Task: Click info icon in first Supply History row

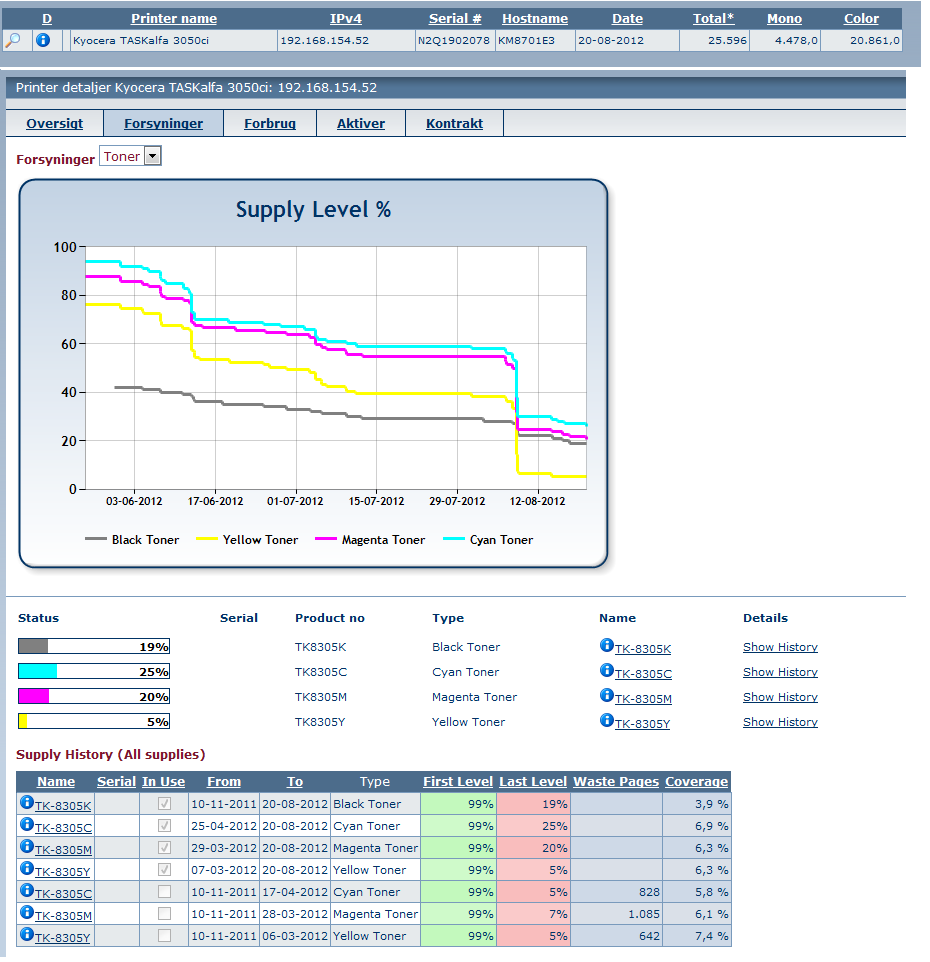Action: (x=27, y=803)
